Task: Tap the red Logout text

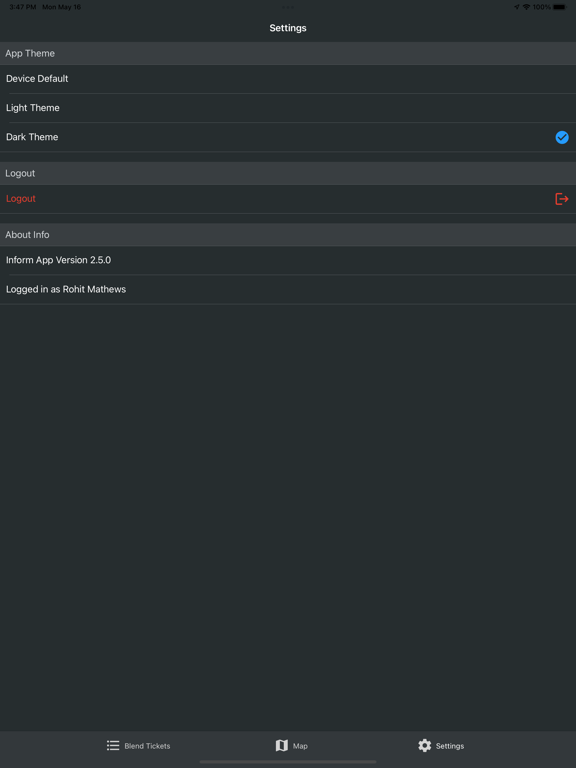Action: click(x=21, y=199)
